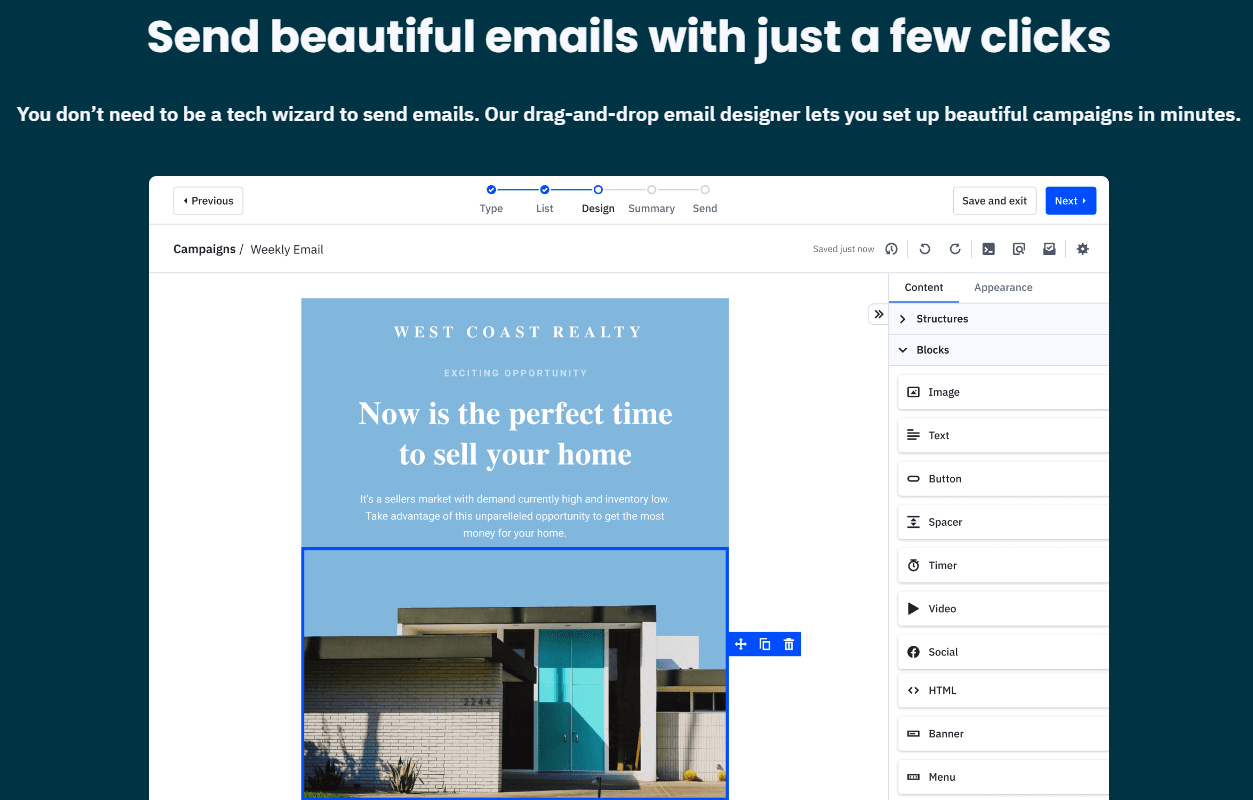Image resolution: width=1253 pixels, height=800 pixels.
Task: Click the Save and exit button
Action: (x=994, y=200)
